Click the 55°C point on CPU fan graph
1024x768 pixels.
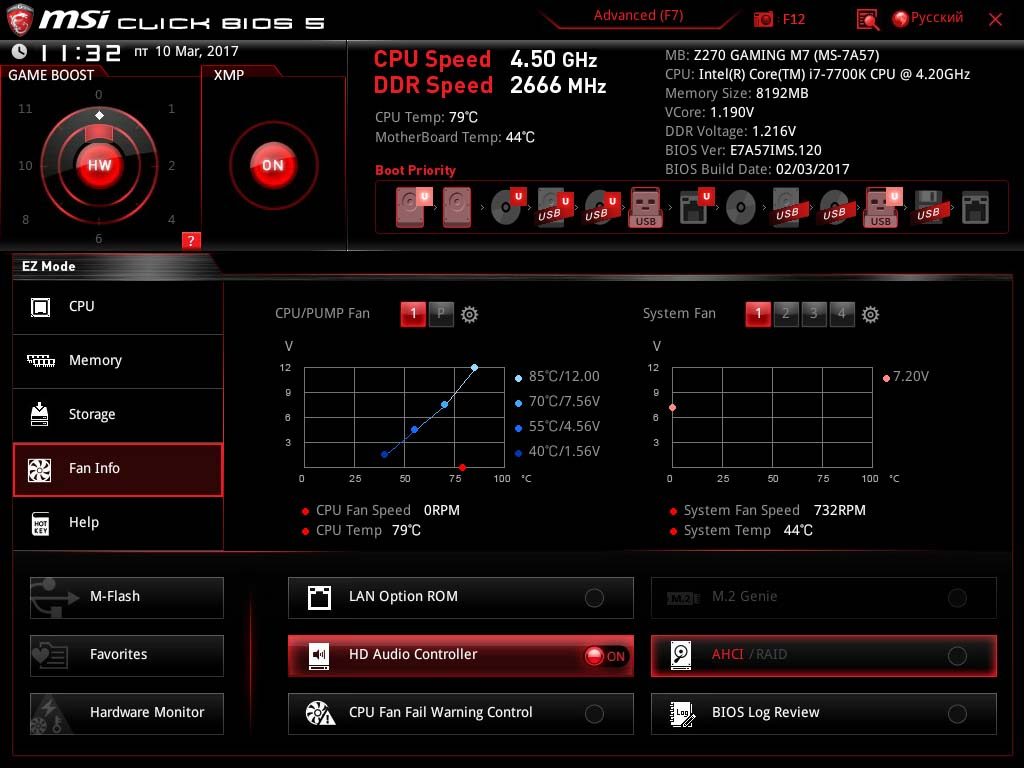click(x=415, y=430)
